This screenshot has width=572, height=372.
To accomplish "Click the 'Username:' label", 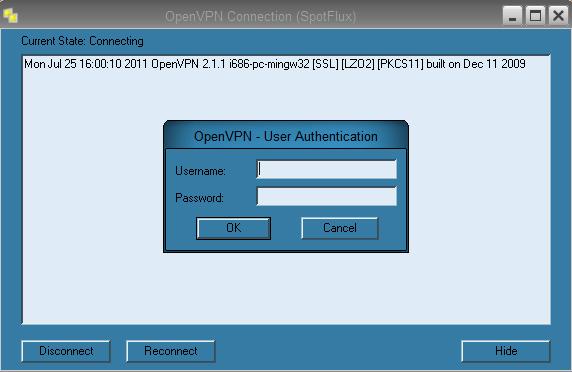I will point(200,171).
